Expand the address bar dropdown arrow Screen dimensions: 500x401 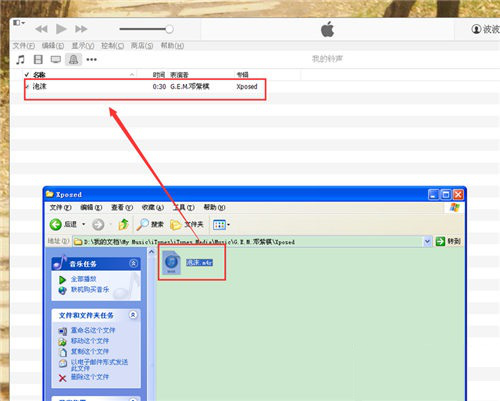click(427, 241)
